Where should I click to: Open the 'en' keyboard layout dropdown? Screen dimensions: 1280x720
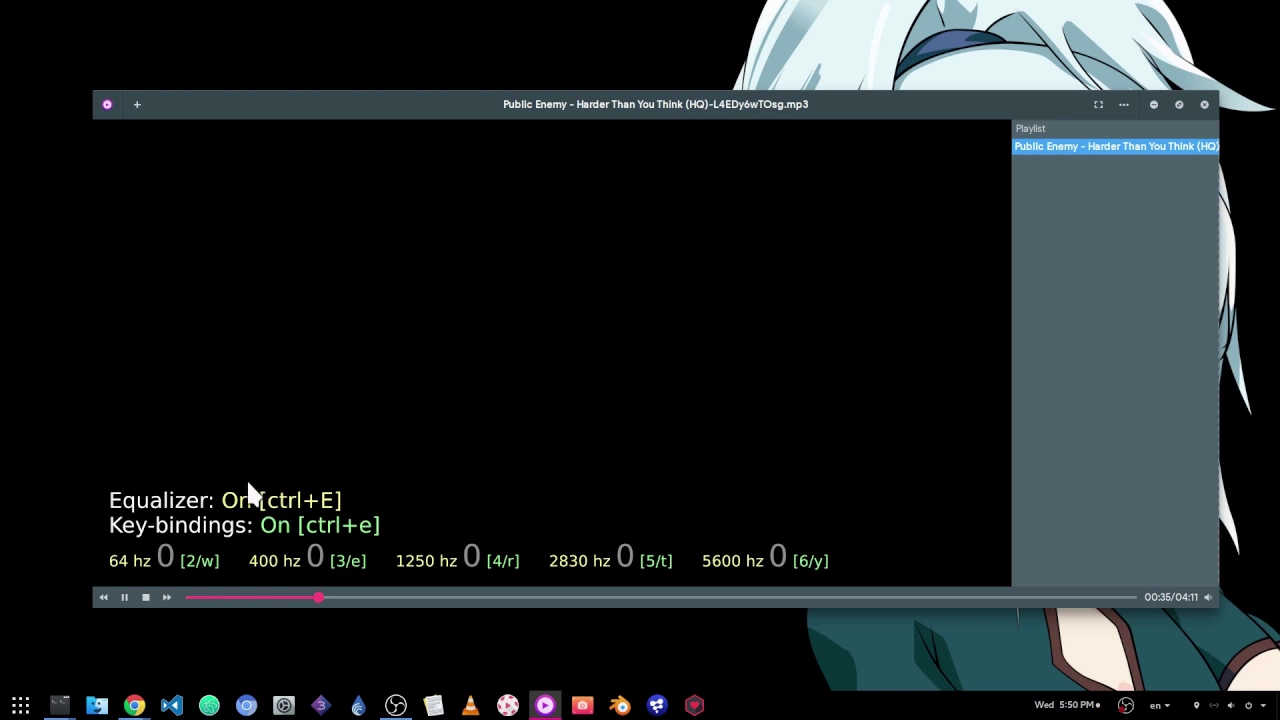coord(1159,705)
